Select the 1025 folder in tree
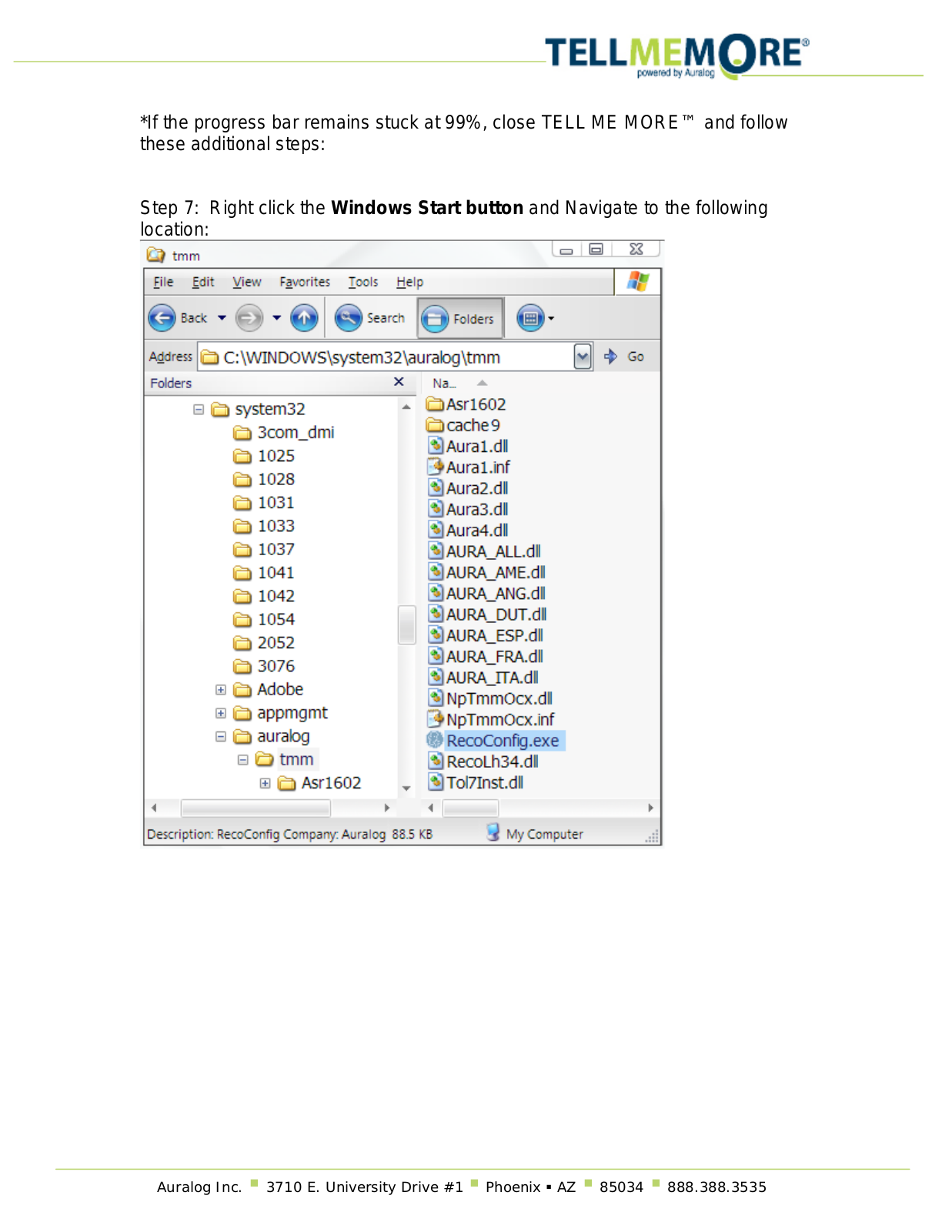This screenshot has width=952, height=1232. tap(265, 456)
